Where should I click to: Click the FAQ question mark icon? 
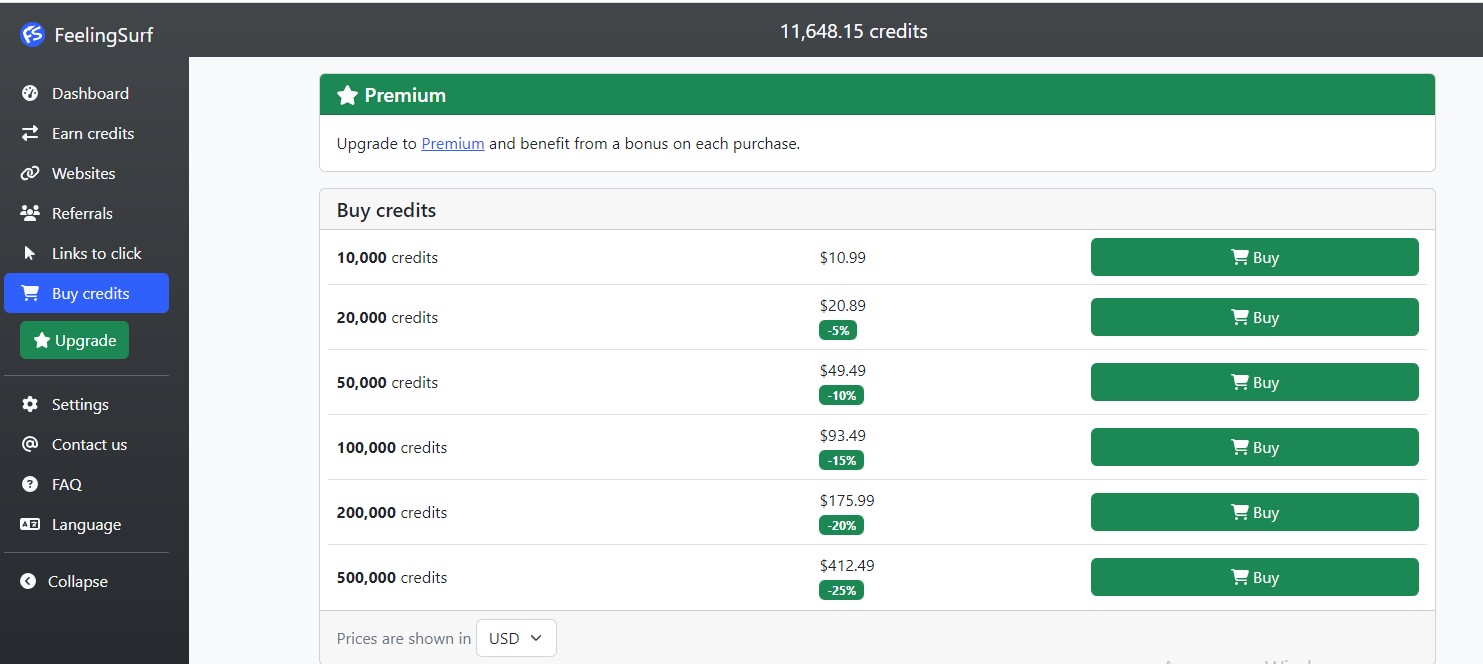30,484
